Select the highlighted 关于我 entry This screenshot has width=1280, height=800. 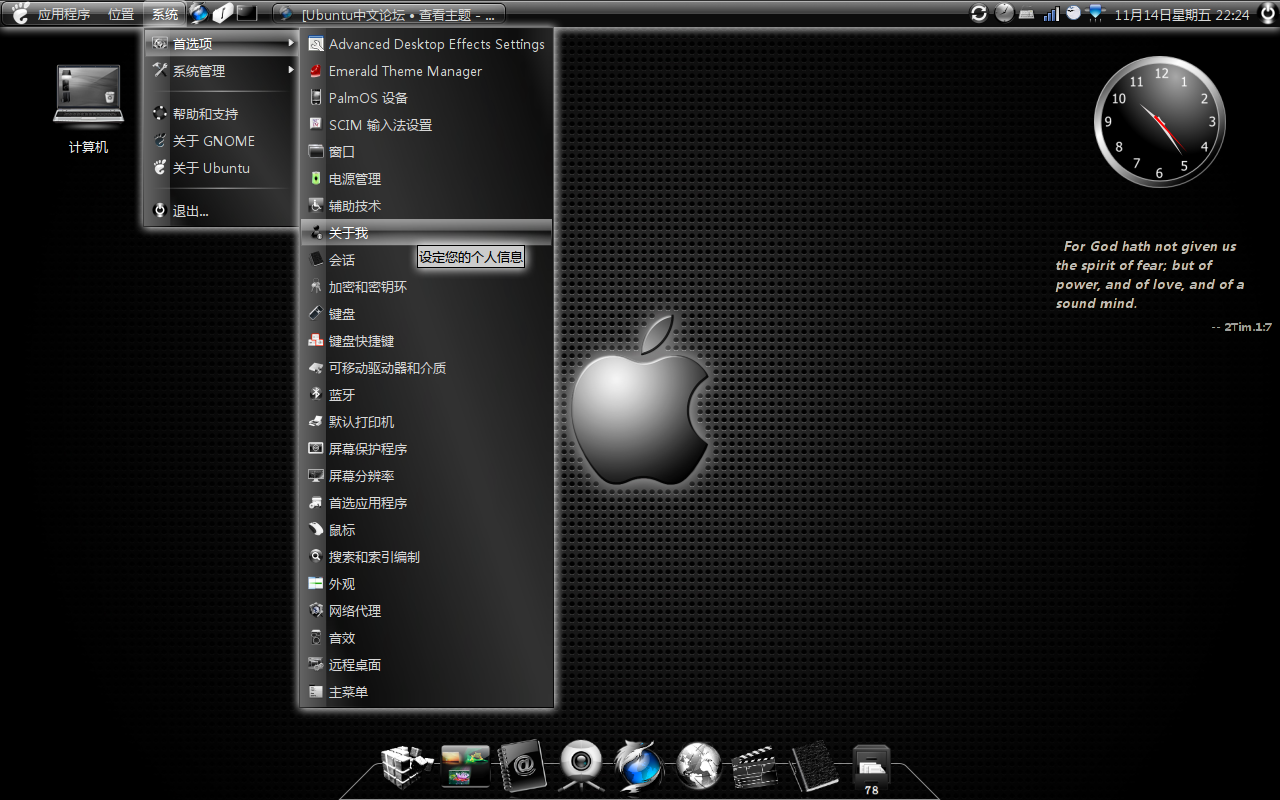[x=427, y=233]
